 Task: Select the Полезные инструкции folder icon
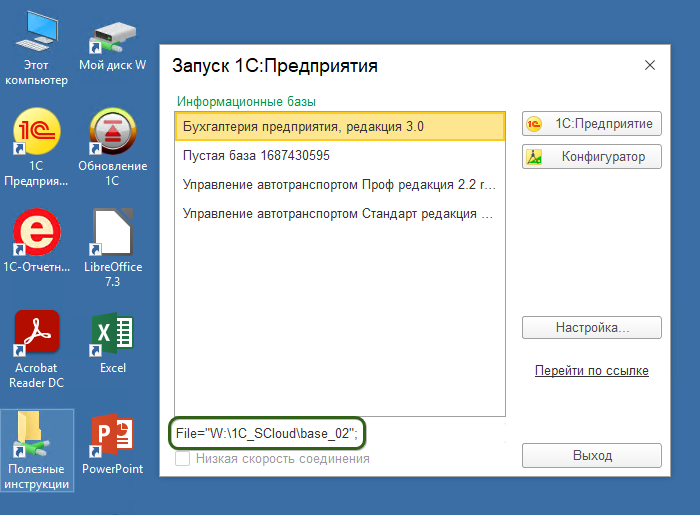click(37, 450)
